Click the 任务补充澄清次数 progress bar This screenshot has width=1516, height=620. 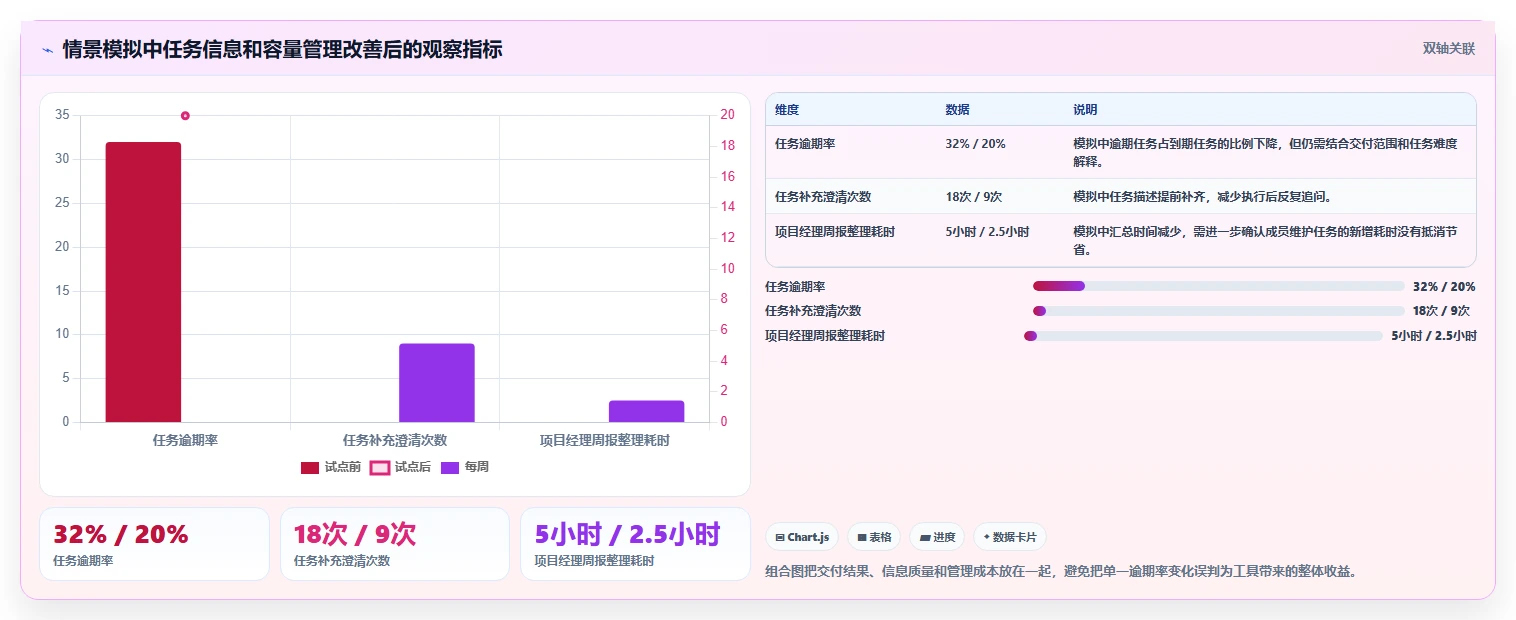pyautogui.click(x=1219, y=311)
